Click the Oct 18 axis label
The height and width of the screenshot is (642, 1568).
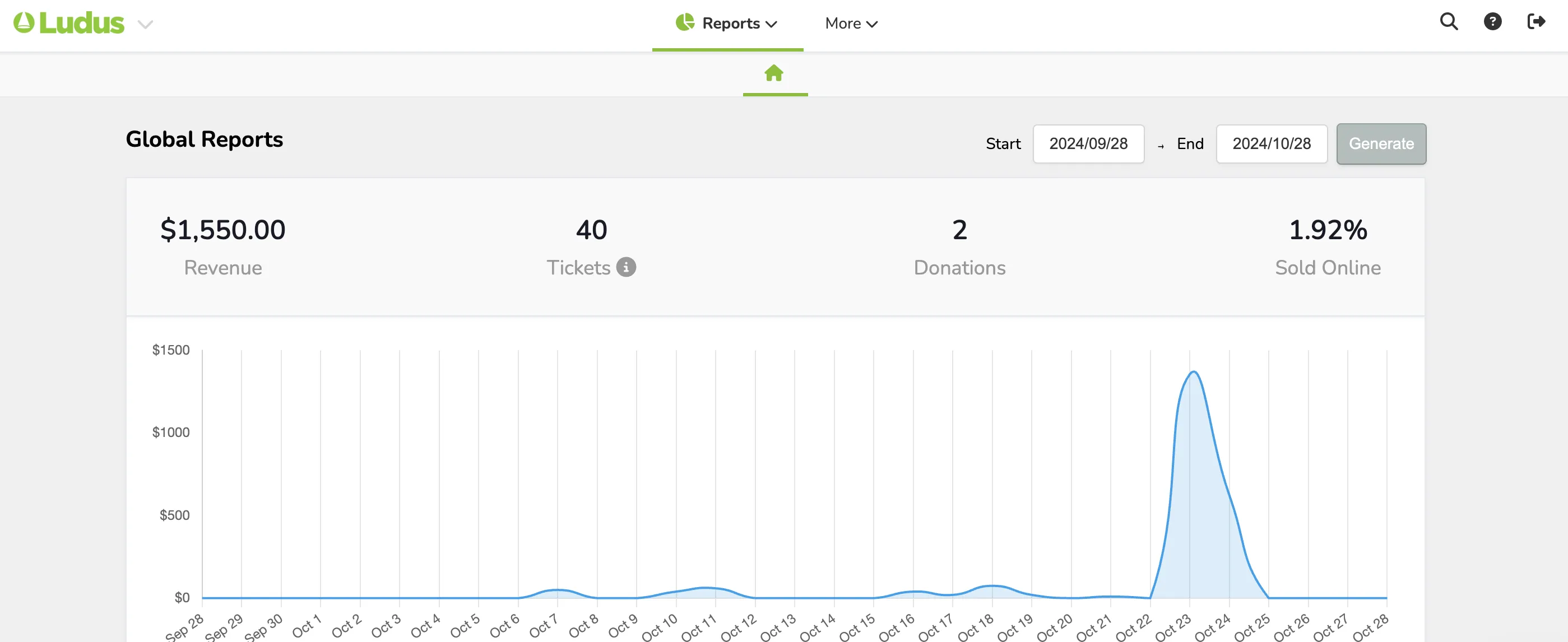click(975, 627)
